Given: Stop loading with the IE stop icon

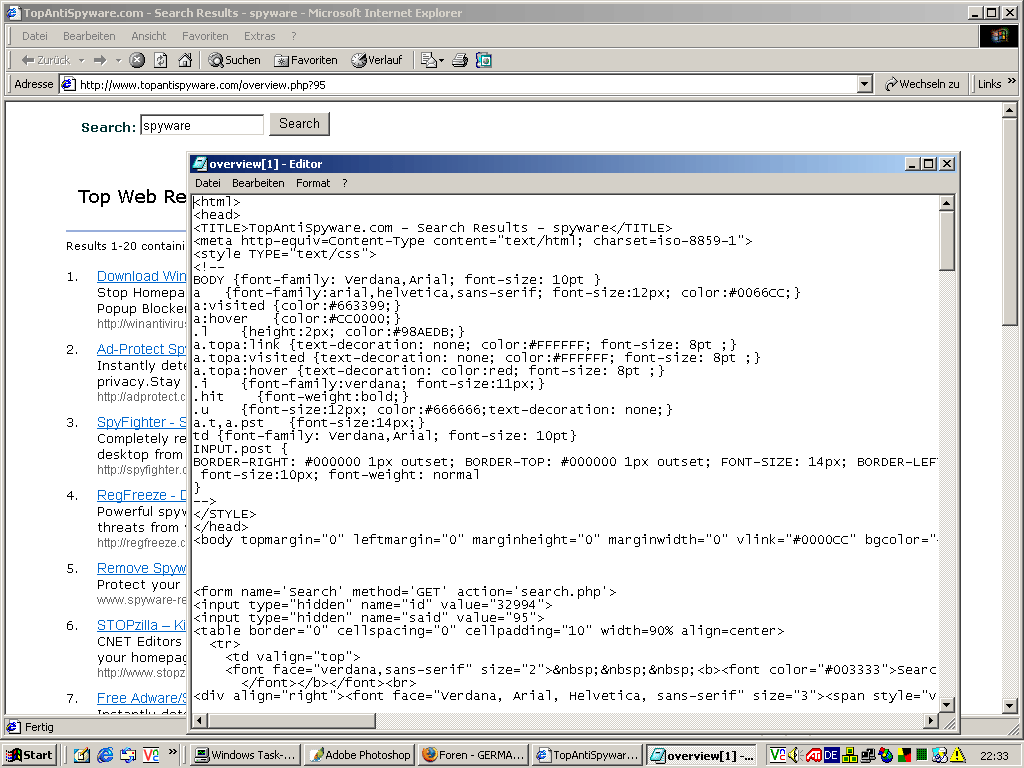Looking at the screenshot, I should 136,60.
